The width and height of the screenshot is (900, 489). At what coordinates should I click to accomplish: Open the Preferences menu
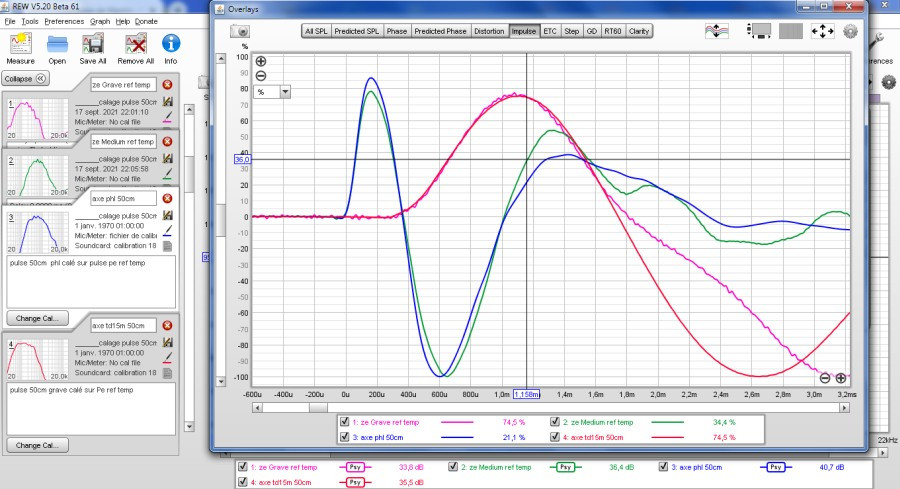pos(64,20)
